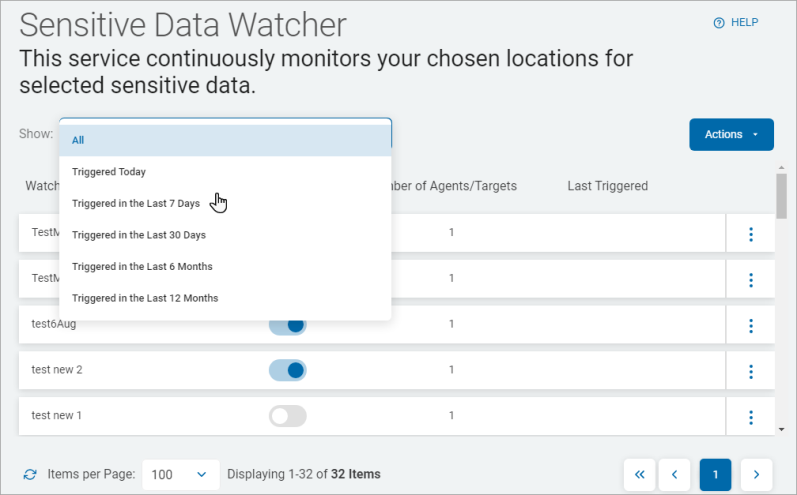Disable the test new 2 watcher toggle
This screenshot has height=495, width=797.
pyautogui.click(x=288, y=370)
